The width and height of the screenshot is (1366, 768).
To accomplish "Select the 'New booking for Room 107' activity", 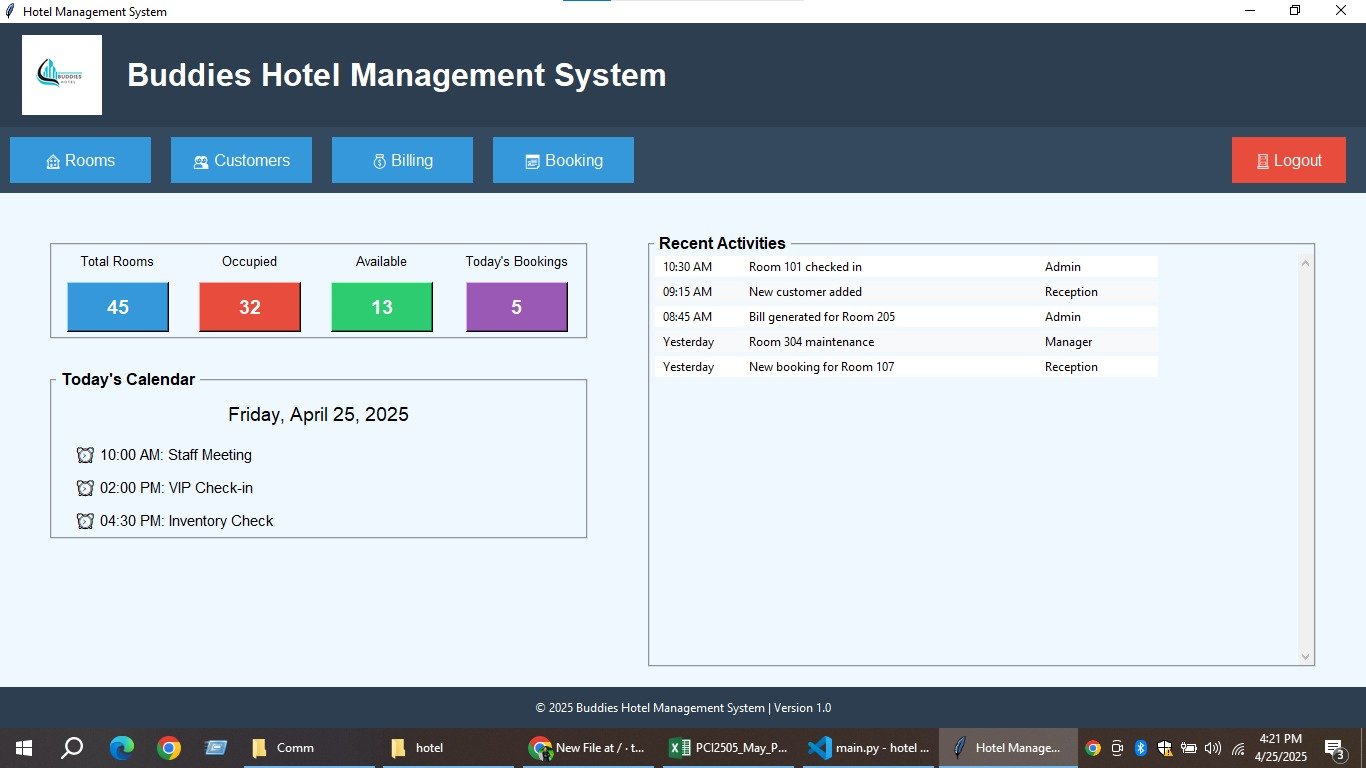I will point(906,367).
